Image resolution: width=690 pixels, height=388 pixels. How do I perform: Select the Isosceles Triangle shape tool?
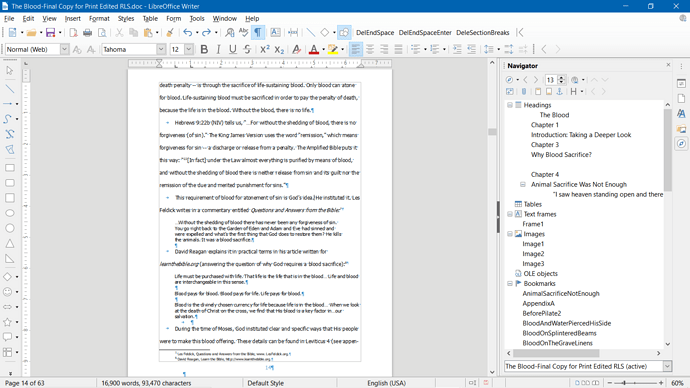(x=10, y=244)
